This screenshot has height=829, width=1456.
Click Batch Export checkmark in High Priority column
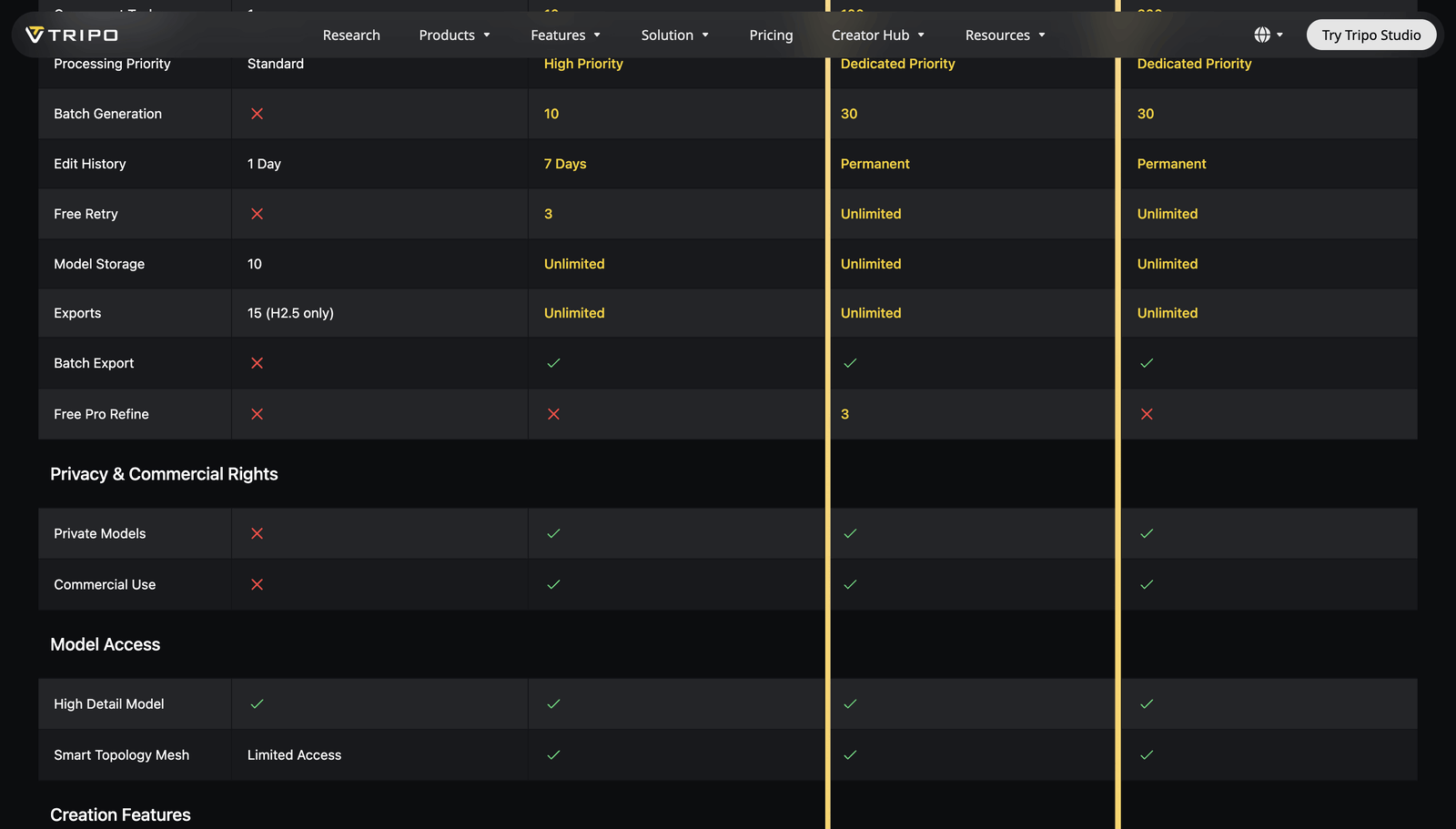point(553,363)
